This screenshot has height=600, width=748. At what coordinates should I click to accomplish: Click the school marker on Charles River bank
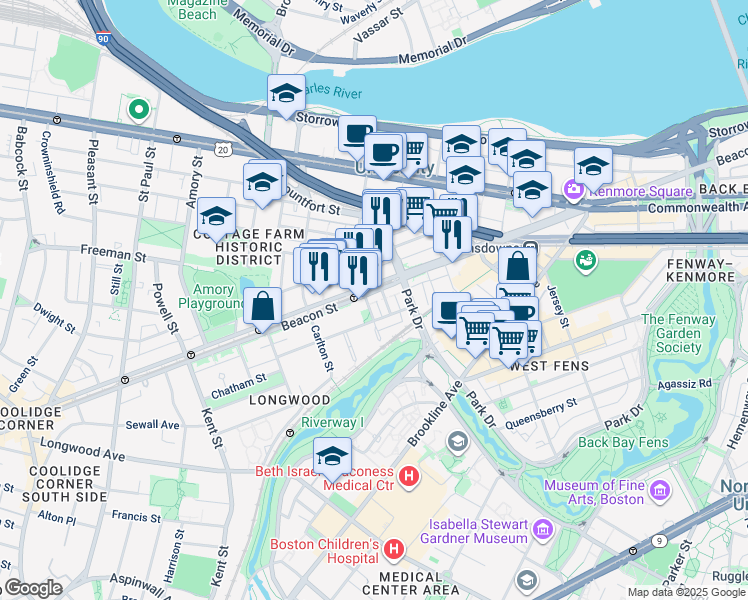pos(286,93)
